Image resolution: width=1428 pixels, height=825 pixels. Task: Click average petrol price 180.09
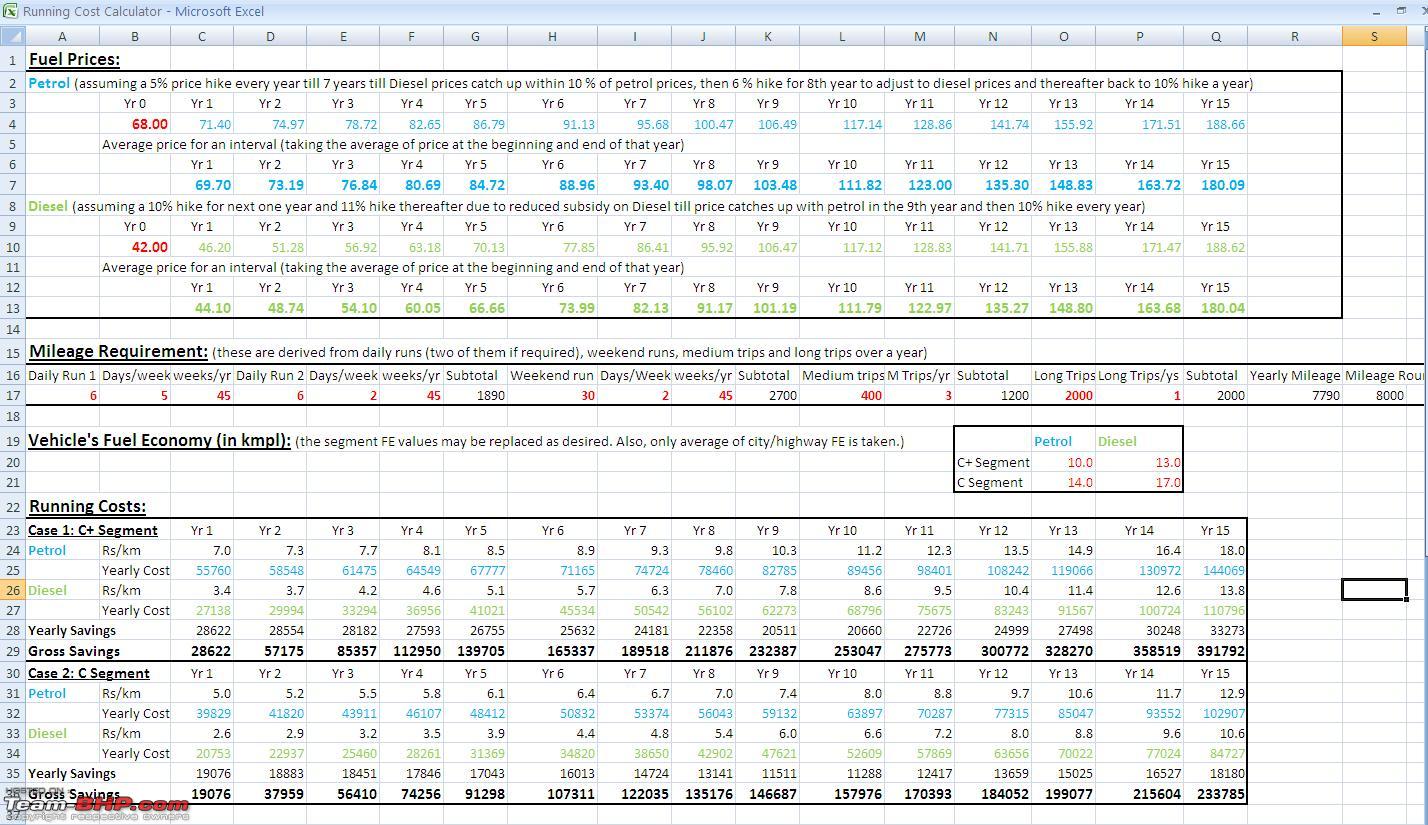coord(1223,185)
